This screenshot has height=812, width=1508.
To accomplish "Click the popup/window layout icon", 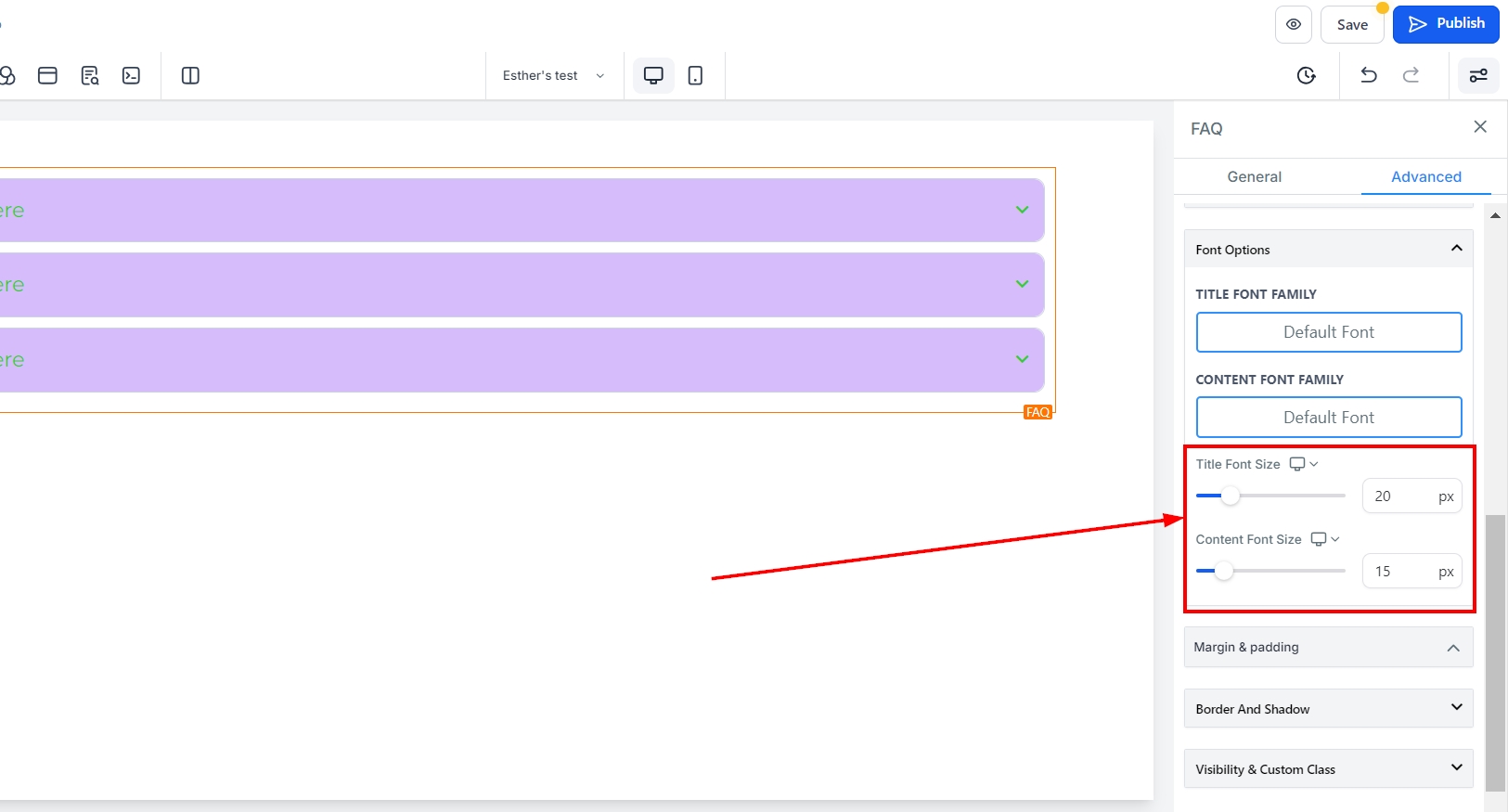I will pyautogui.click(x=47, y=76).
